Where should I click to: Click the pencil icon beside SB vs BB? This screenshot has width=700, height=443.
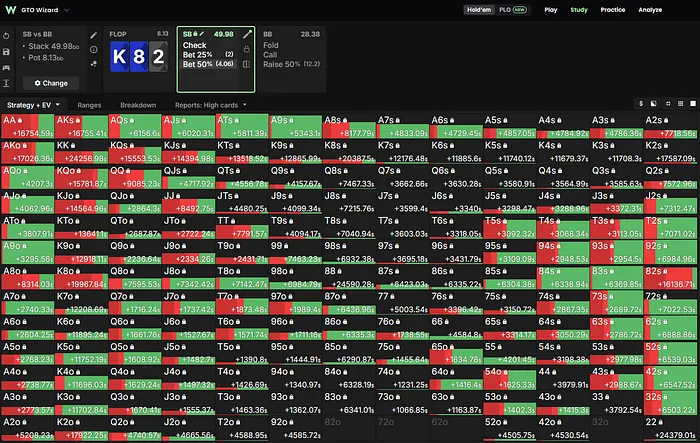point(93,35)
